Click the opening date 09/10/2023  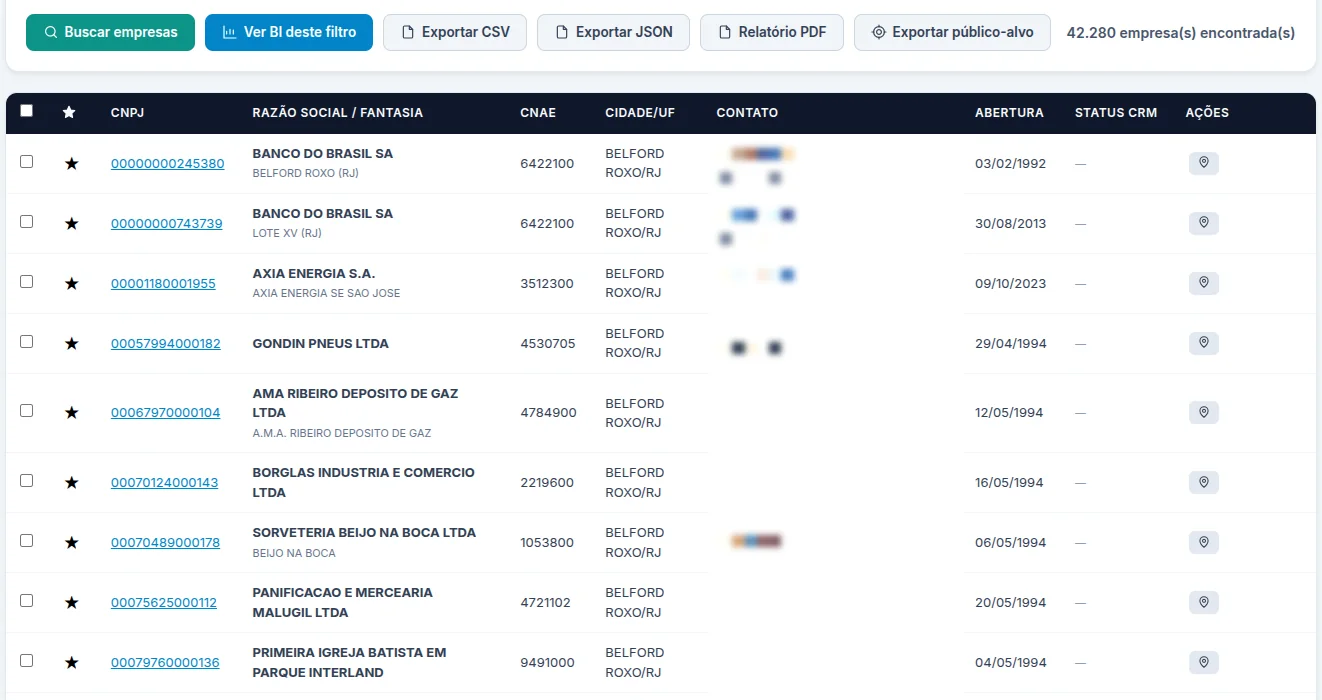click(1010, 283)
